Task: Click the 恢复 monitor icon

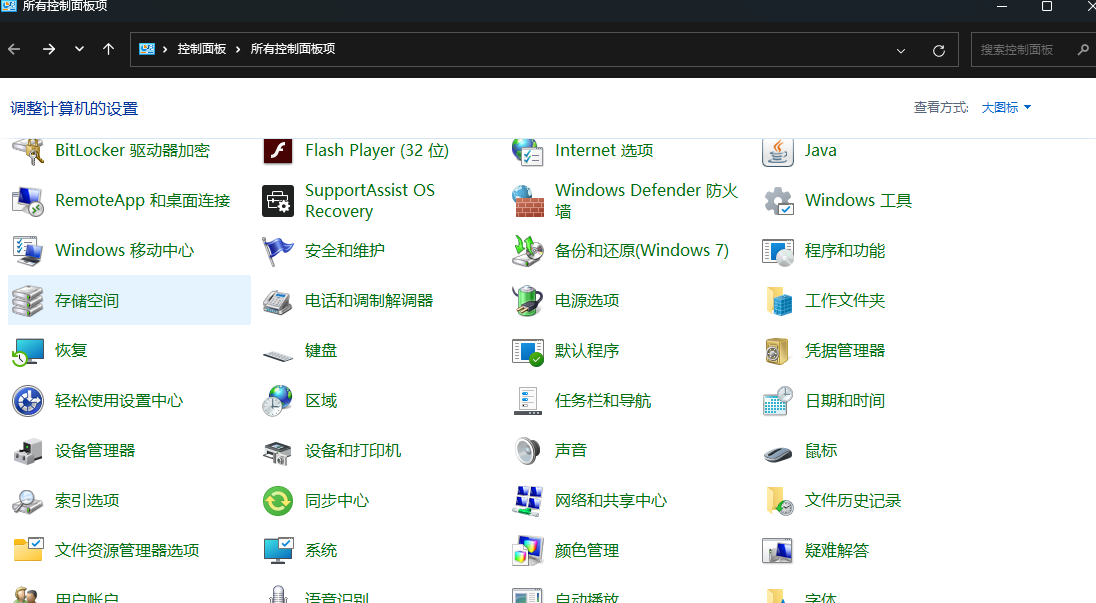Action: coord(28,351)
